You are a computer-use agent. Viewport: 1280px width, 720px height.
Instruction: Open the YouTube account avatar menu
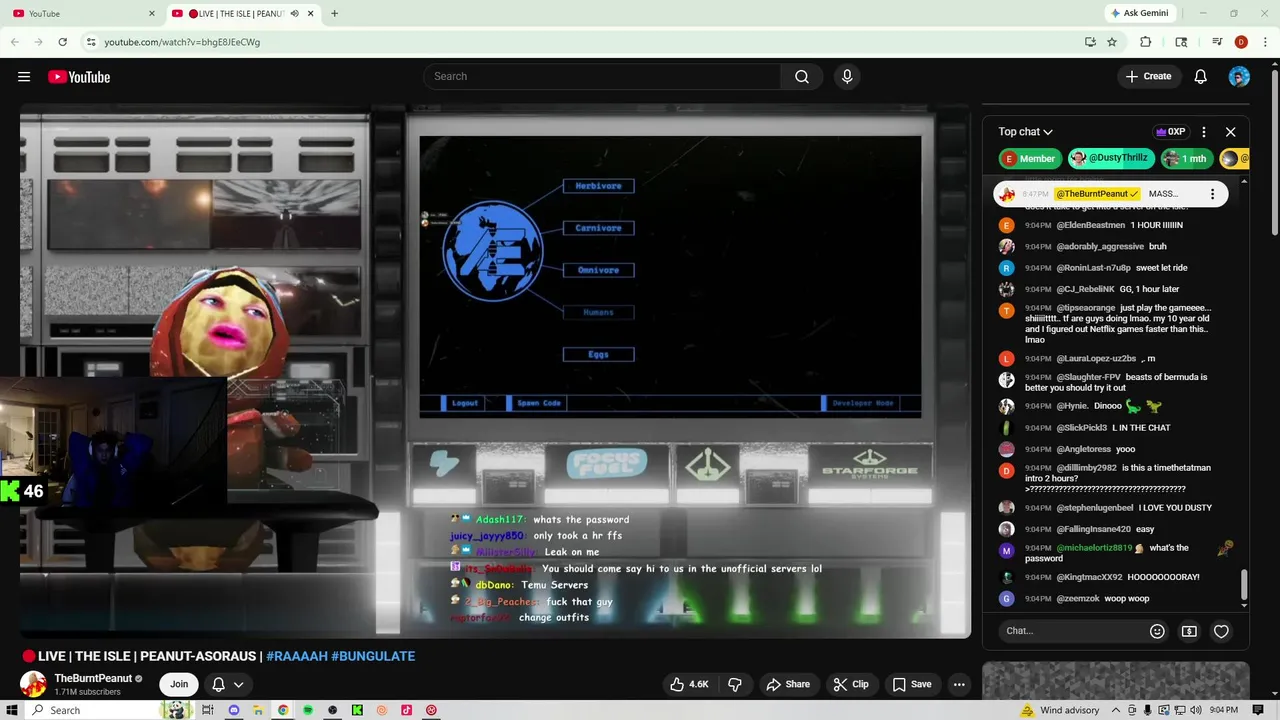[x=1239, y=77]
